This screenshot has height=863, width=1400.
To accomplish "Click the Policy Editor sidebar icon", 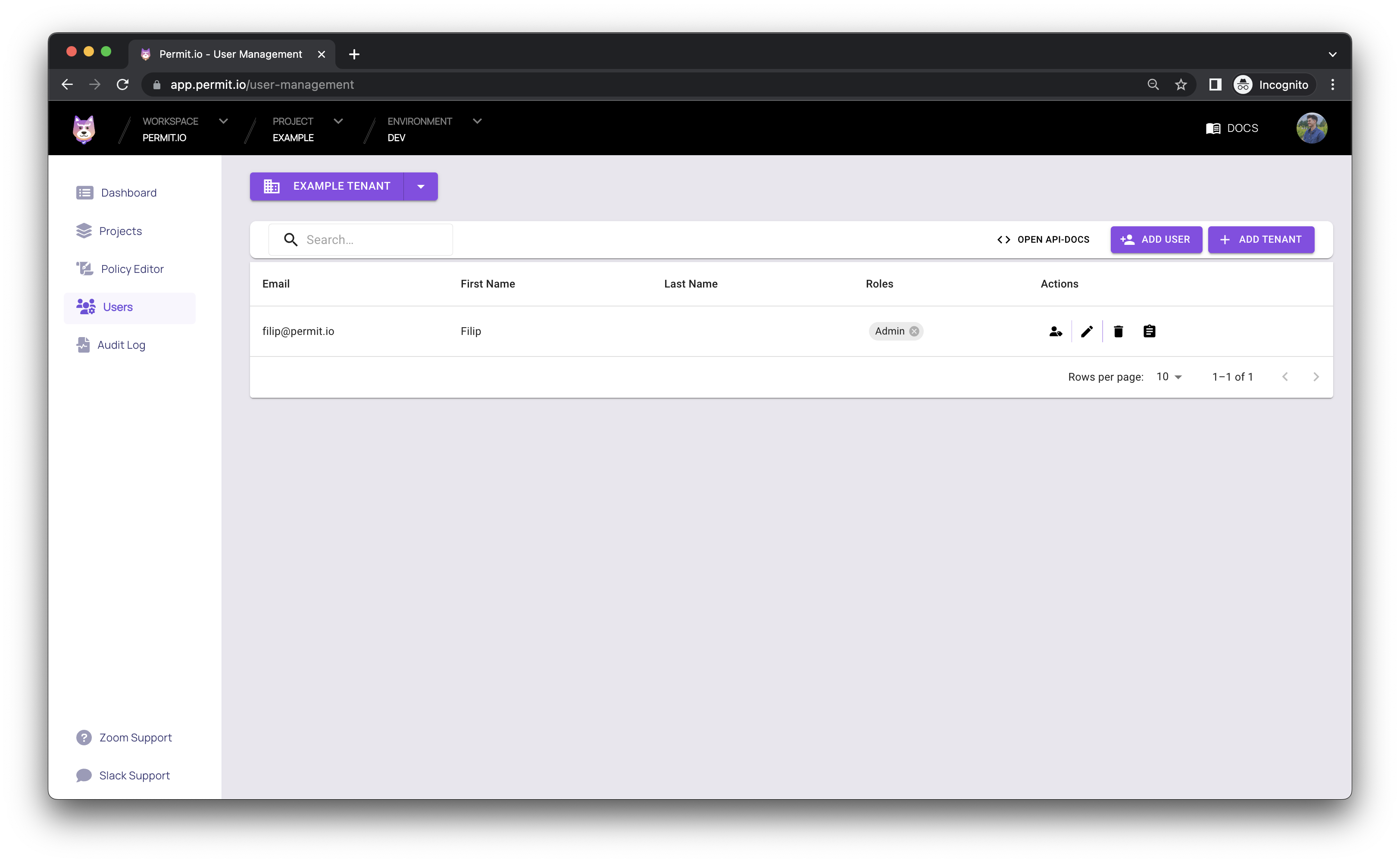I will click(x=85, y=268).
